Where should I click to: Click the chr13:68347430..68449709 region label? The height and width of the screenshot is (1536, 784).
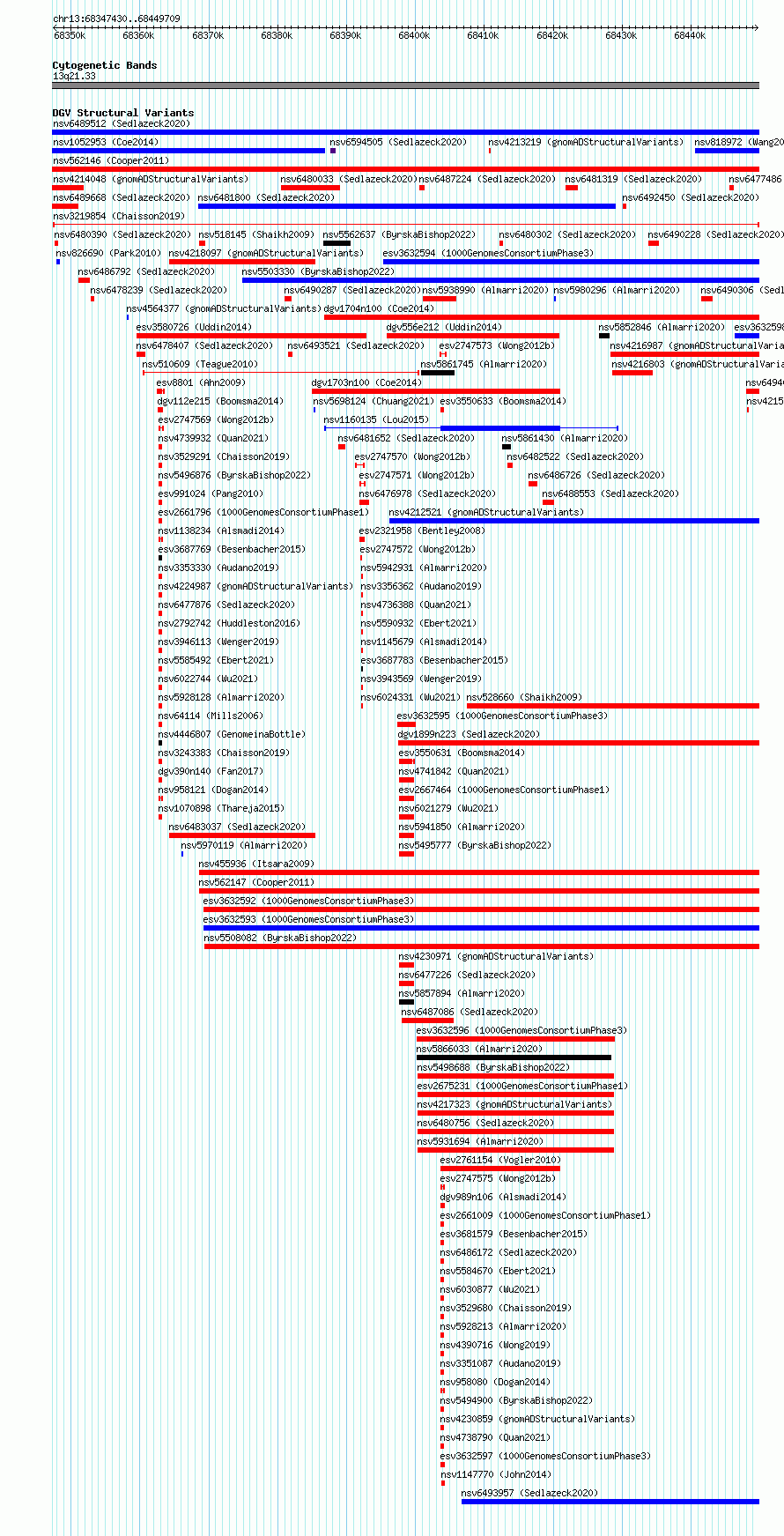pyautogui.click(x=116, y=19)
